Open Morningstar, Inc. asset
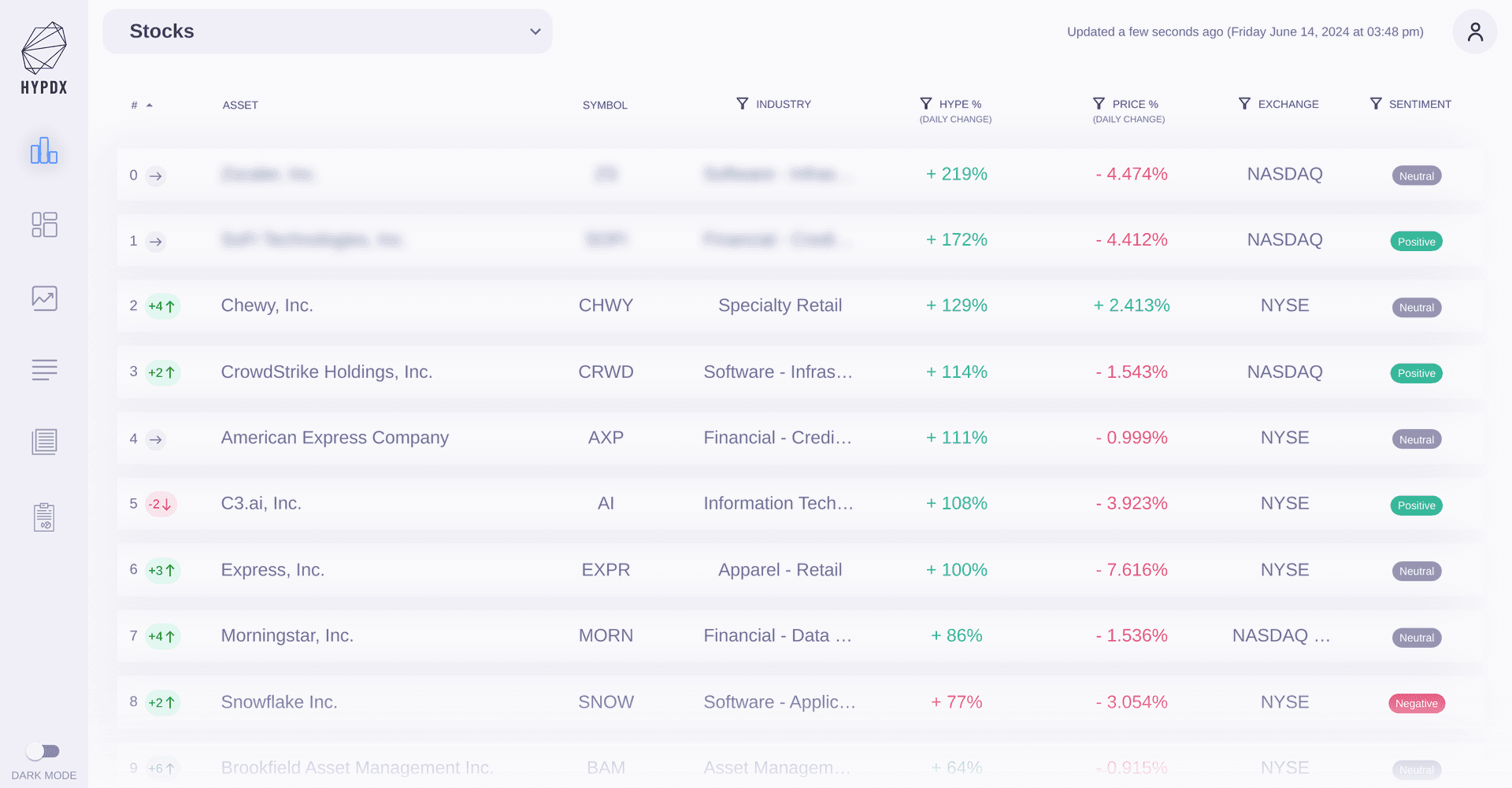The image size is (1512, 788). (287, 635)
